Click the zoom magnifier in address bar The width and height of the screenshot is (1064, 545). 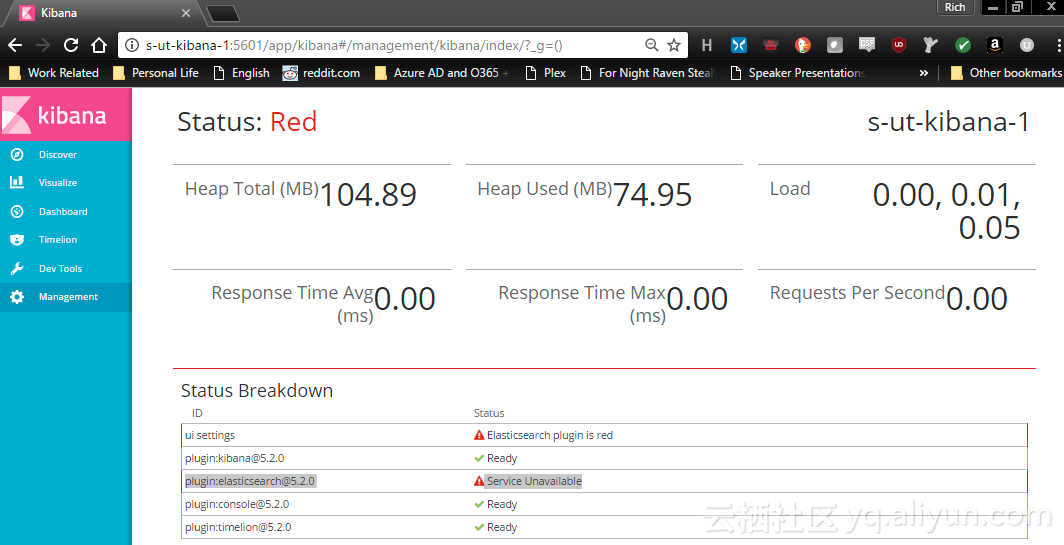(651, 45)
